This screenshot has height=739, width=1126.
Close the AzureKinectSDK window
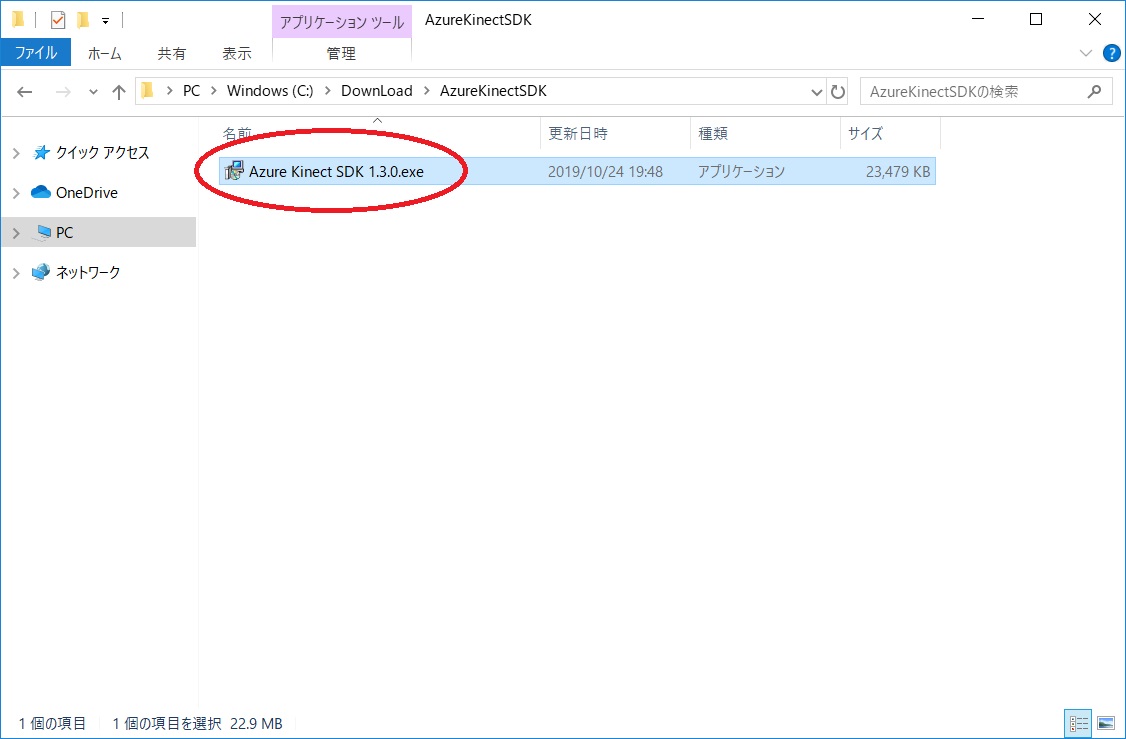(1094, 20)
